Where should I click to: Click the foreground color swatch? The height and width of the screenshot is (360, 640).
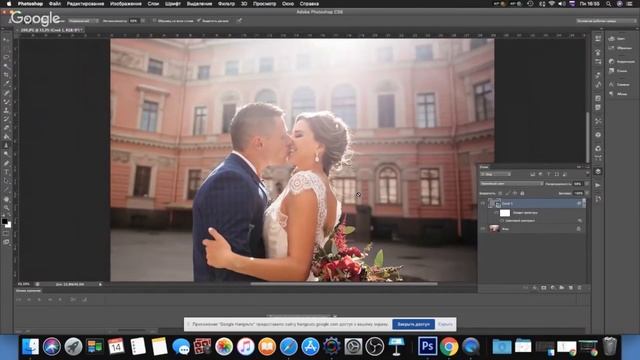coord(4,221)
